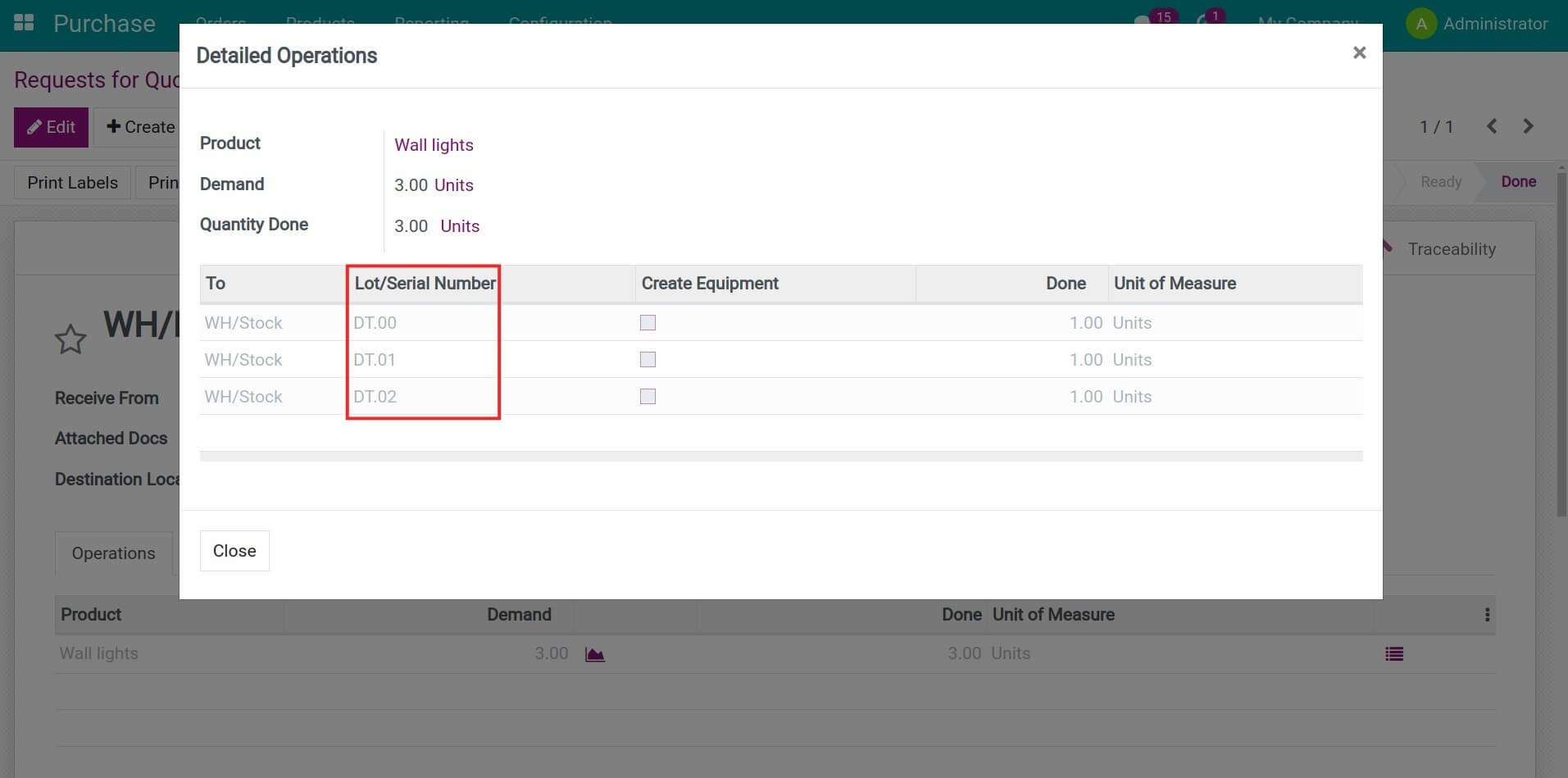1568x778 pixels.
Task: Select the Ready stage in the status bar
Action: pos(1440,181)
